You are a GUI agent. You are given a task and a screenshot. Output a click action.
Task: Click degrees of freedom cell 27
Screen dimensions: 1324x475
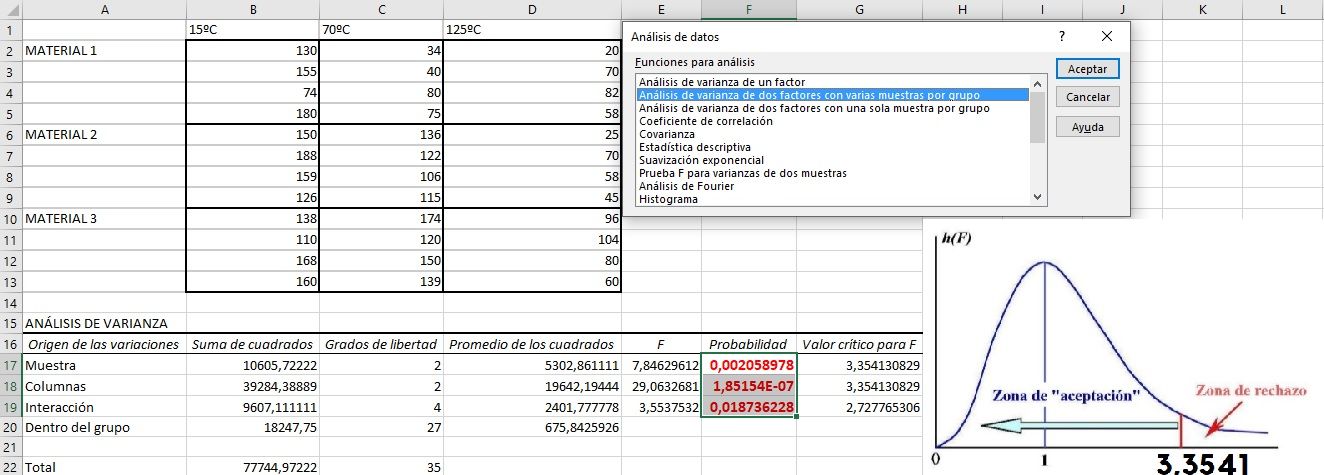(x=382, y=428)
